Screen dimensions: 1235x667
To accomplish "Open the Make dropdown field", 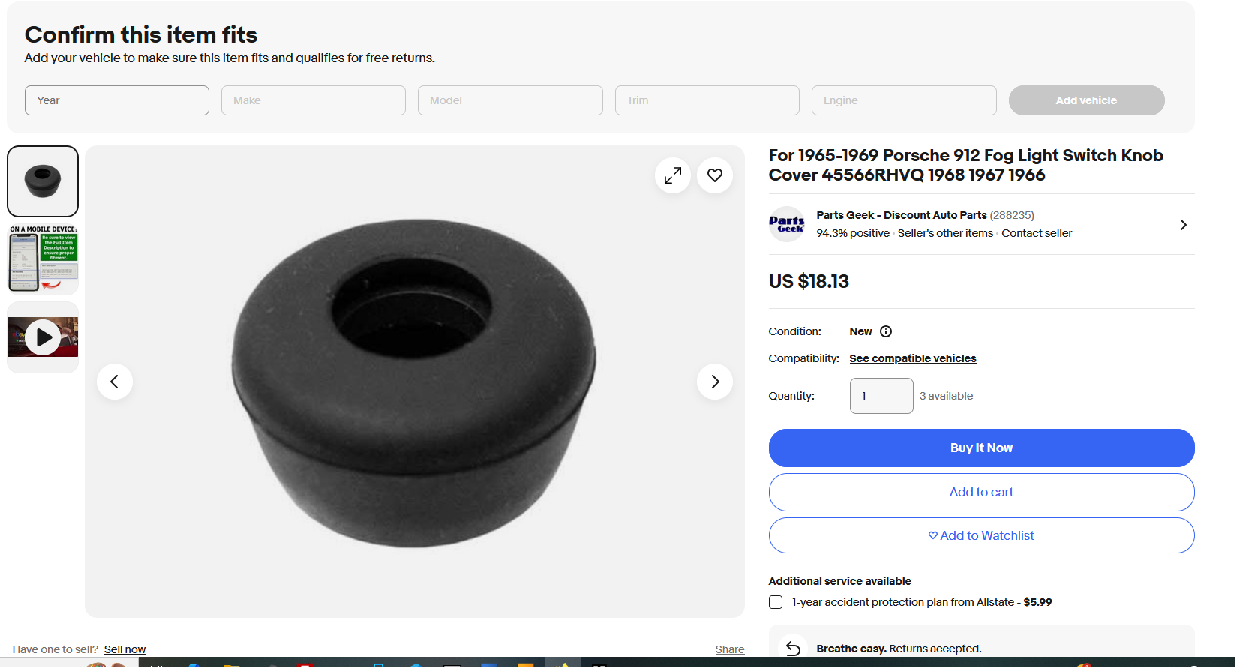I will pyautogui.click(x=313, y=100).
